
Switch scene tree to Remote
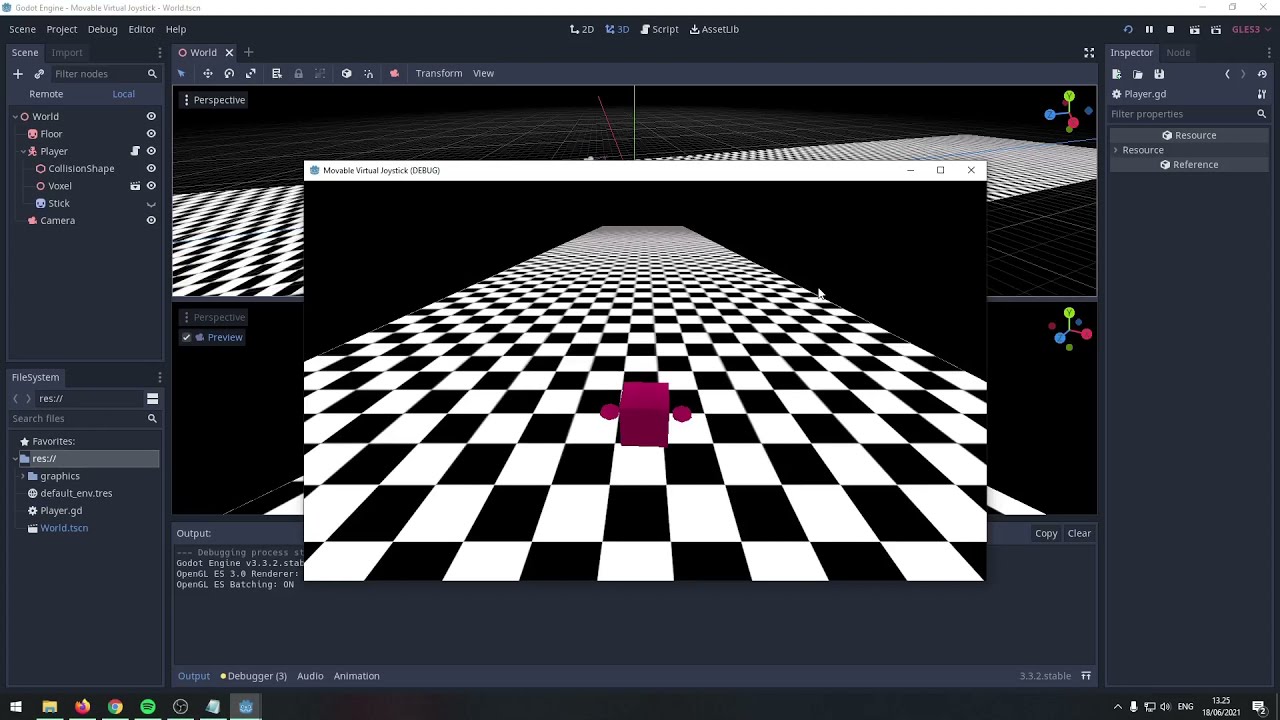click(x=46, y=94)
